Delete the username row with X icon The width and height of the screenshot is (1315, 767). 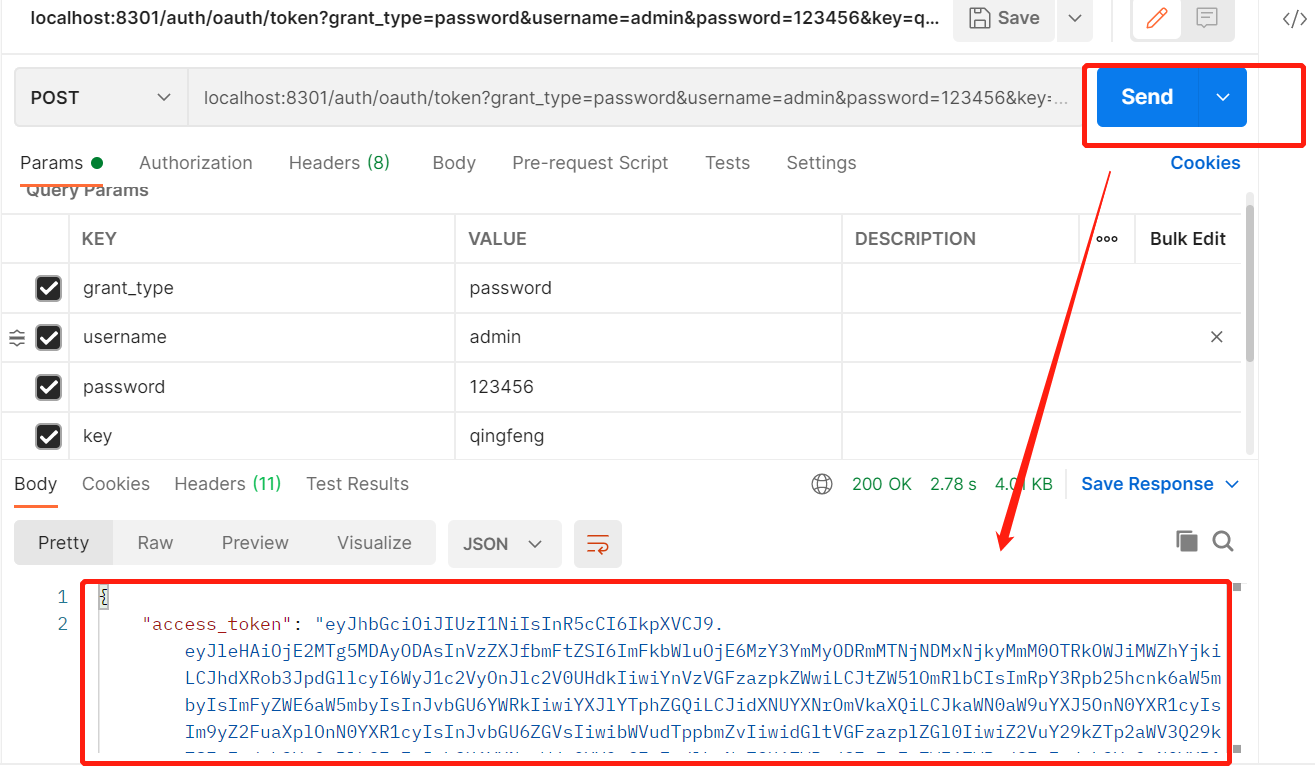point(1217,337)
